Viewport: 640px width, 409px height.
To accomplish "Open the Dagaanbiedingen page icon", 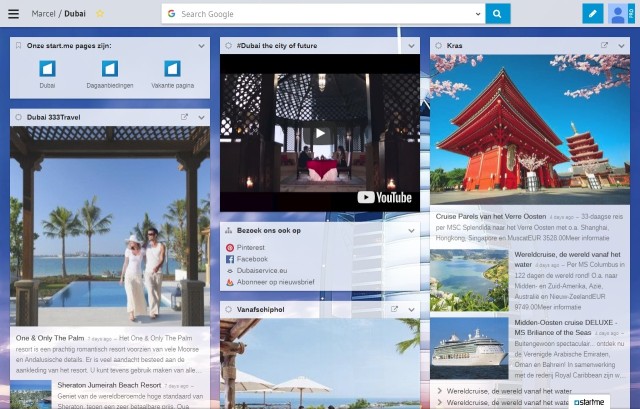I will pyautogui.click(x=110, y=69).
